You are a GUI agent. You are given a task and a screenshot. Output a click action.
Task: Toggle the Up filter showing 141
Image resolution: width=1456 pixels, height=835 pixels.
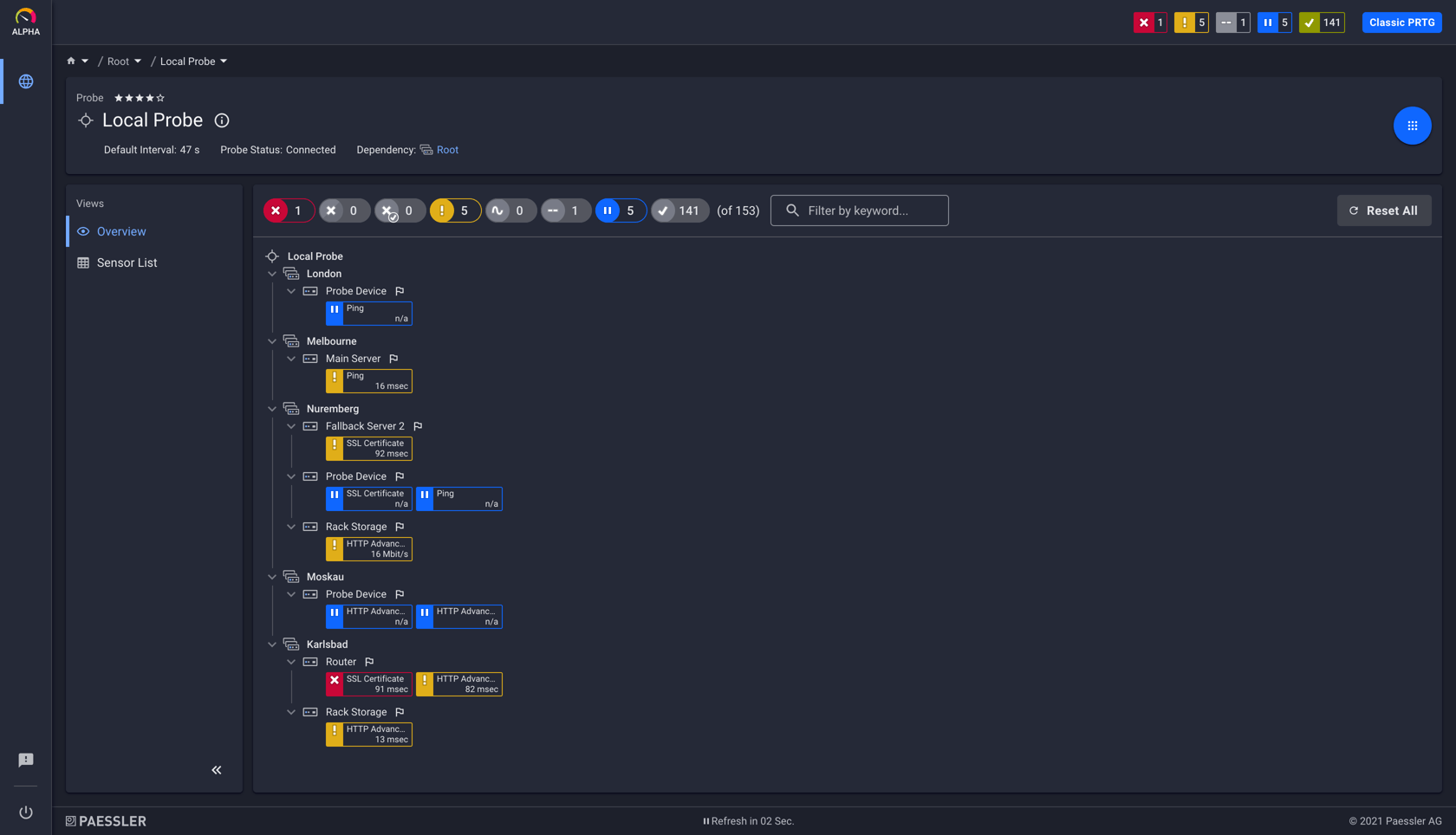(679, 210)
